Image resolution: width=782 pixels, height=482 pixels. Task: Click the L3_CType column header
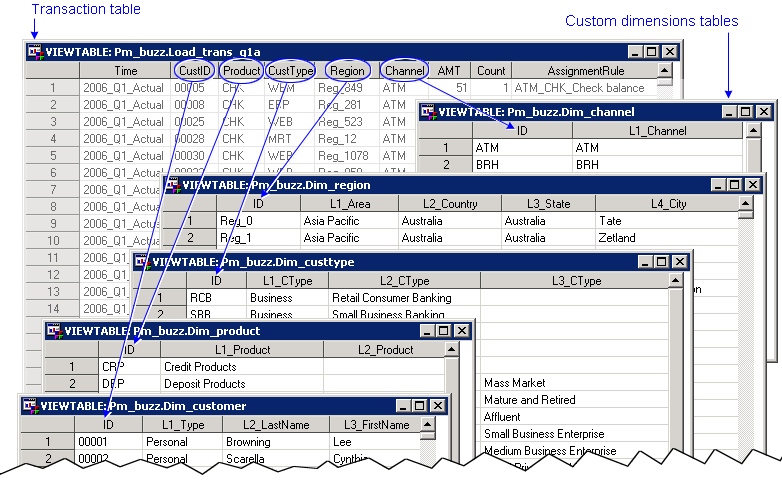(576, 280)
